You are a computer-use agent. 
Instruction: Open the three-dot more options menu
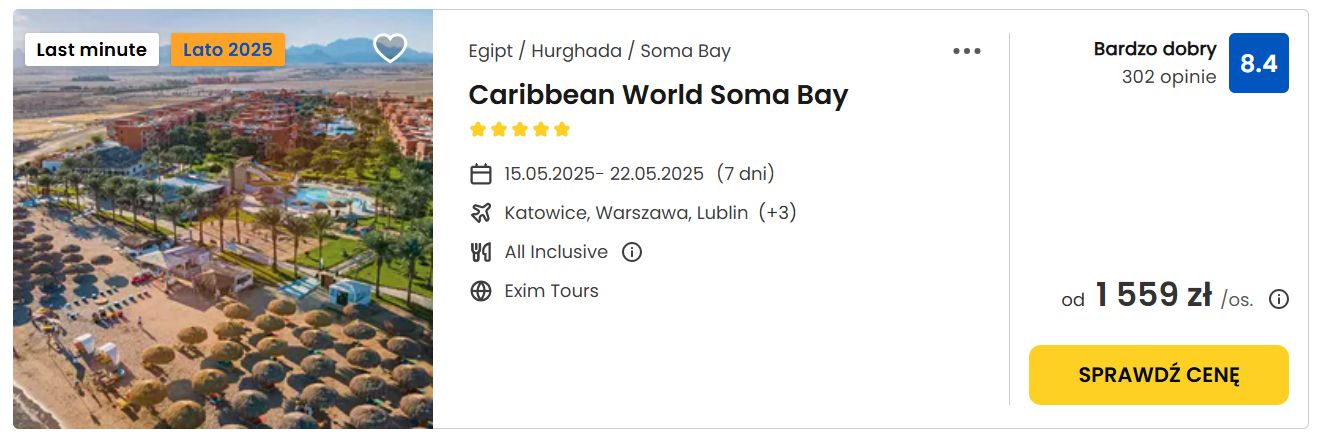pos(966,51)
